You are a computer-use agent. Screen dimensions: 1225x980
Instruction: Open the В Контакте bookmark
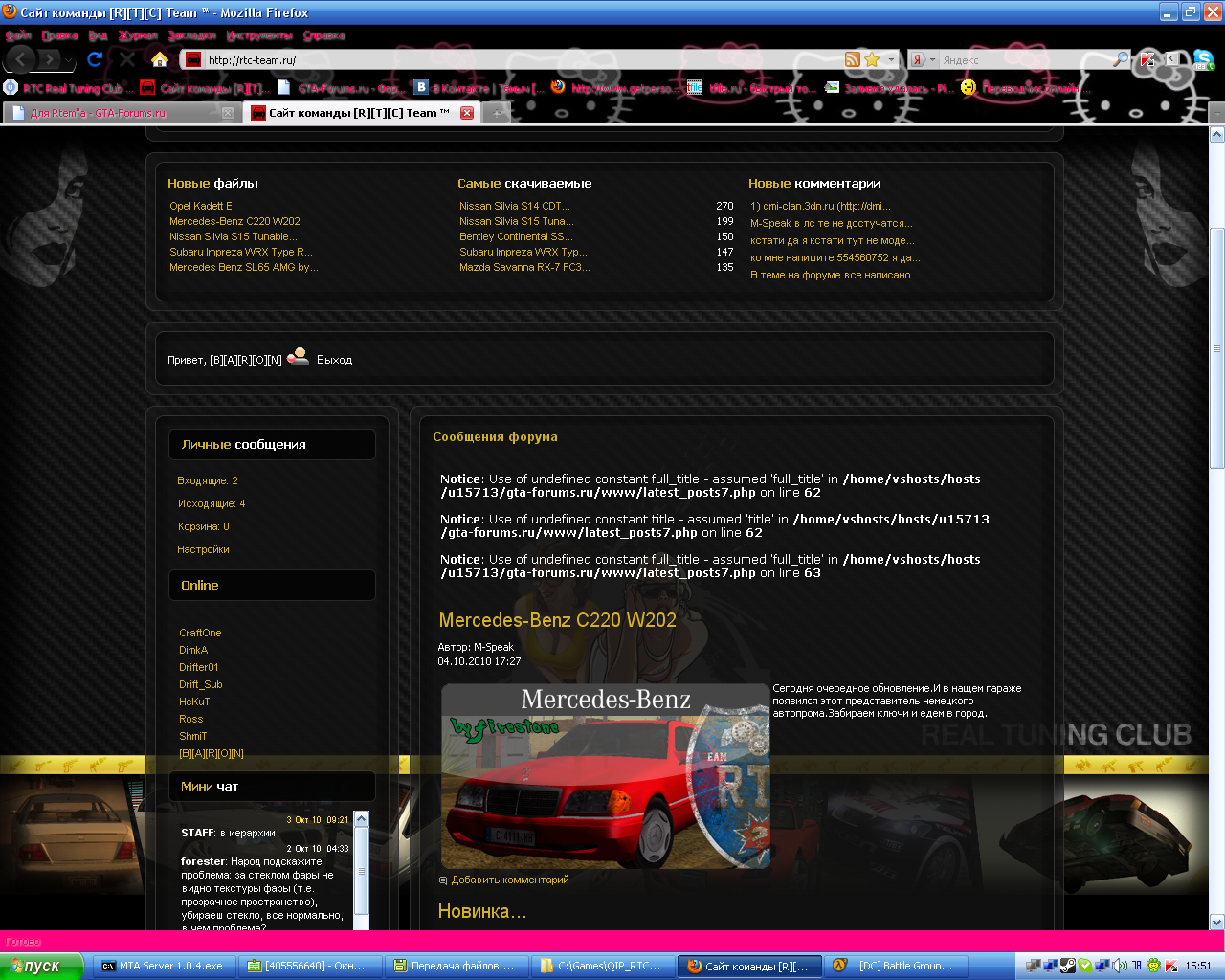click(479, 88)
